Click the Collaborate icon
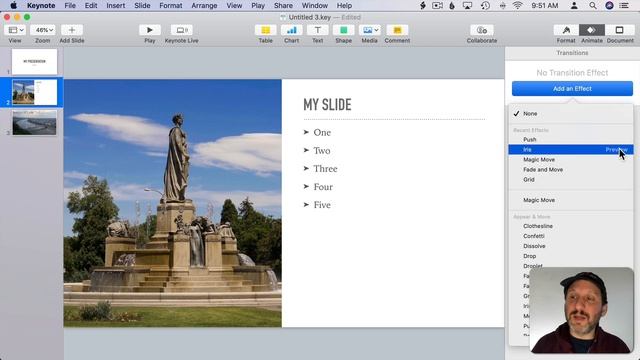Image resolution: width=640 pixels, height=360 pixels. [x=482, y=30]
